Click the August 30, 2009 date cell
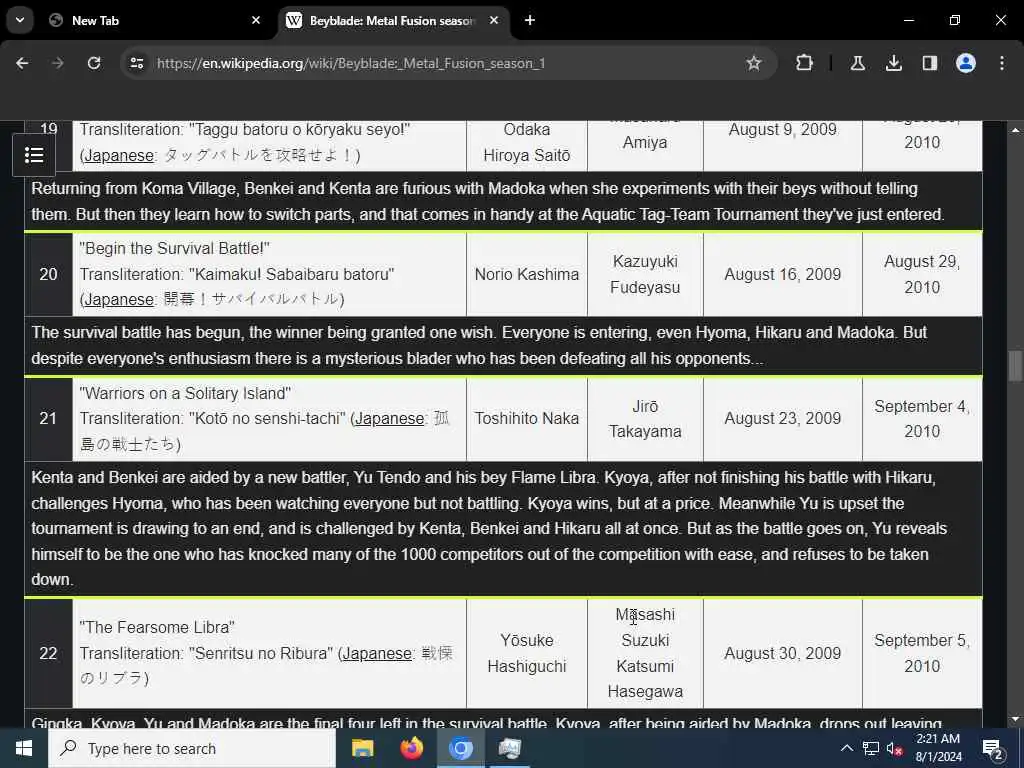 tap(782, 653)
